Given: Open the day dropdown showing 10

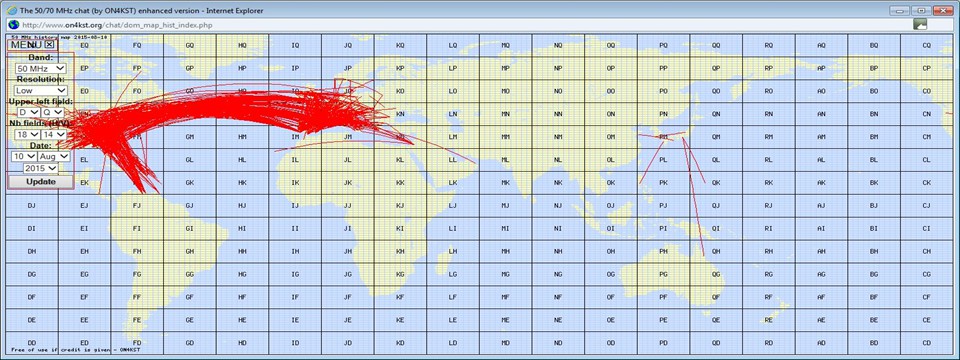Looking at the screenshot, I should [x=23, y=156].
